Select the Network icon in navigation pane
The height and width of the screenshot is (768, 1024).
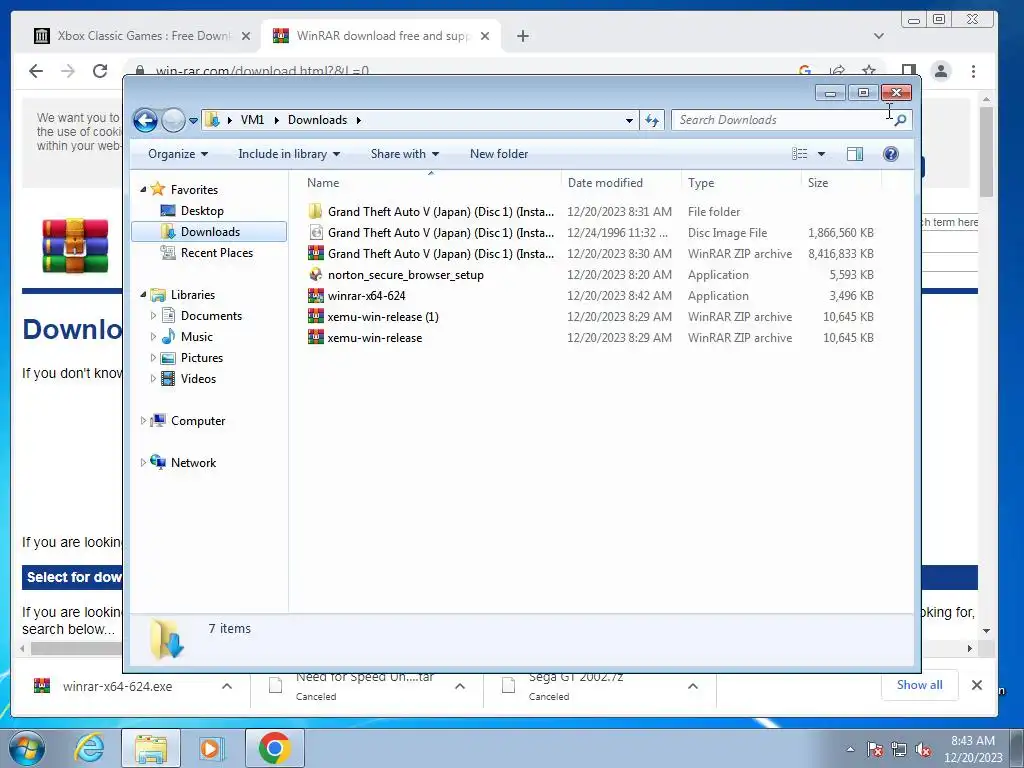click(x=158, y=462)
